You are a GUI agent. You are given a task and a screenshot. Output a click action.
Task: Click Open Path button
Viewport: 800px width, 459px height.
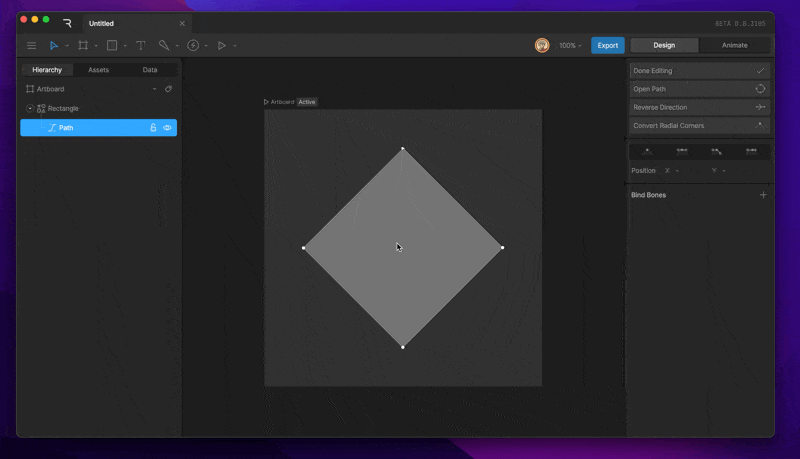(699, 89)
